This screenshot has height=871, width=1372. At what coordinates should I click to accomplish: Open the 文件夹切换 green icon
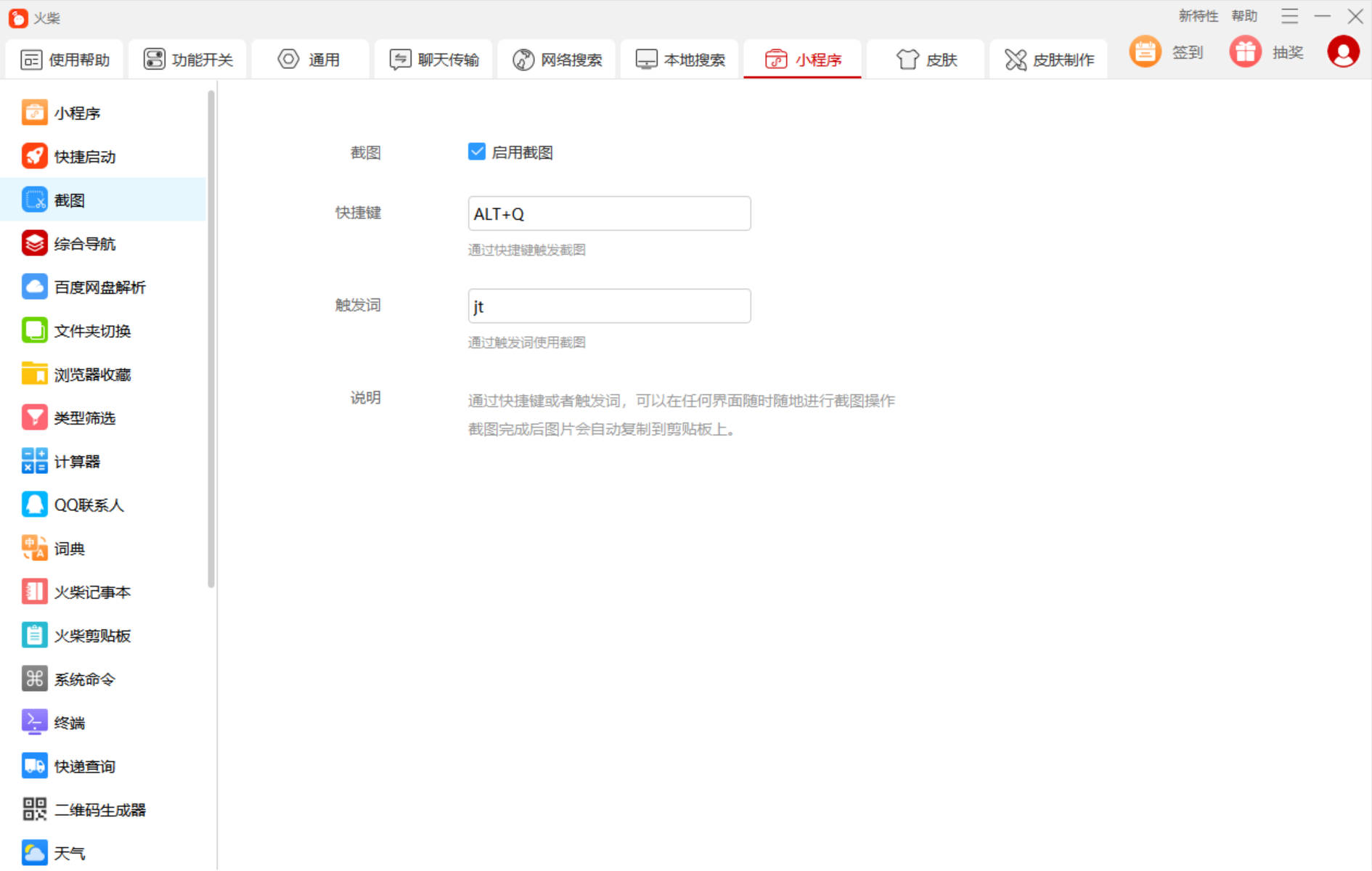coord(34,331)
